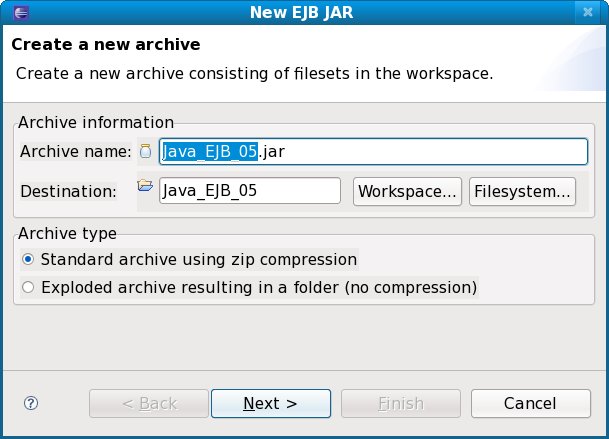Open the Workspace... destination browser

tap(408, 191)
